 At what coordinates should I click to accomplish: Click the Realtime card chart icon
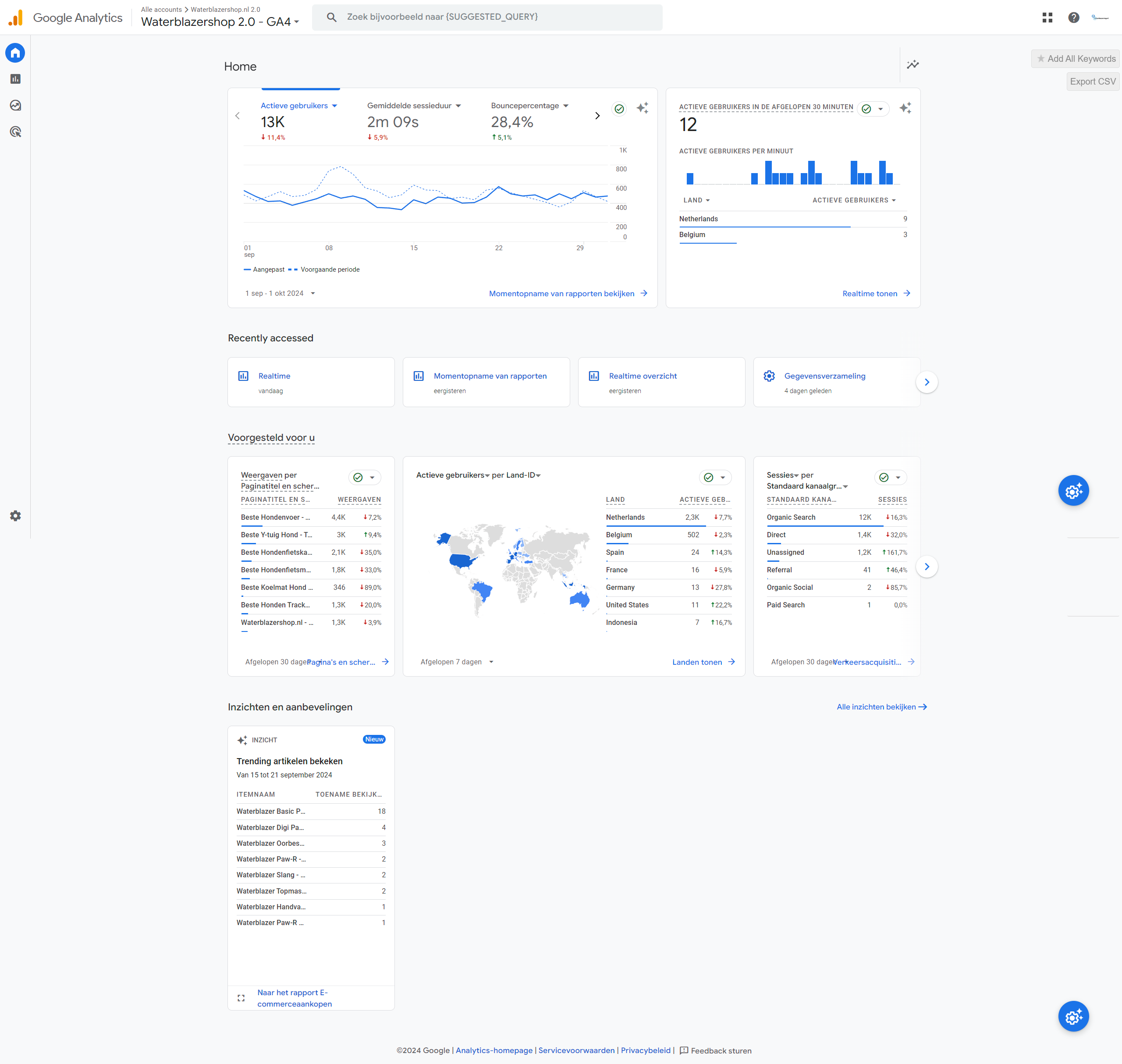click(243, 376)
